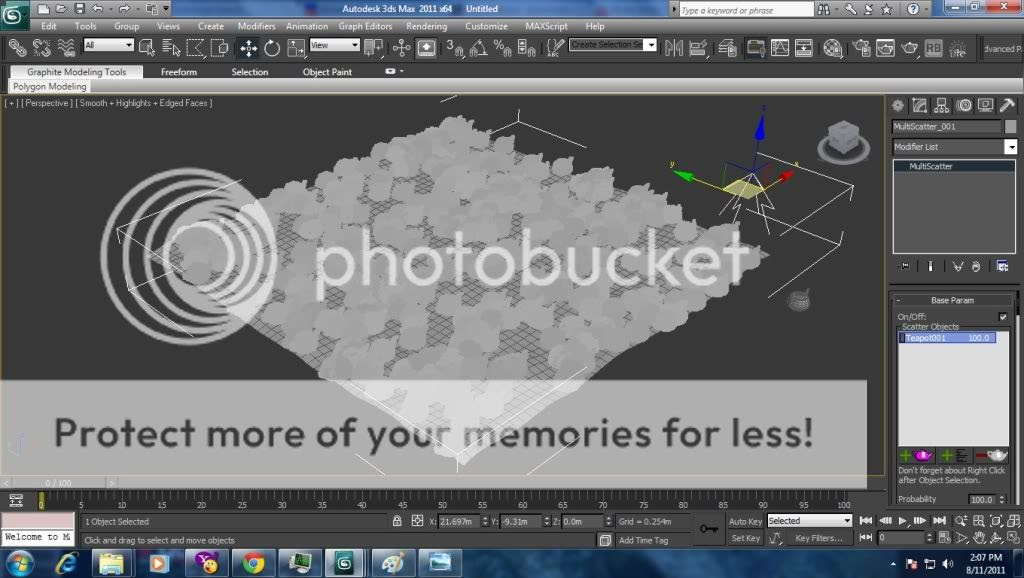Add scatter objects from list button

pyautogui.click(x=955, y=455)
